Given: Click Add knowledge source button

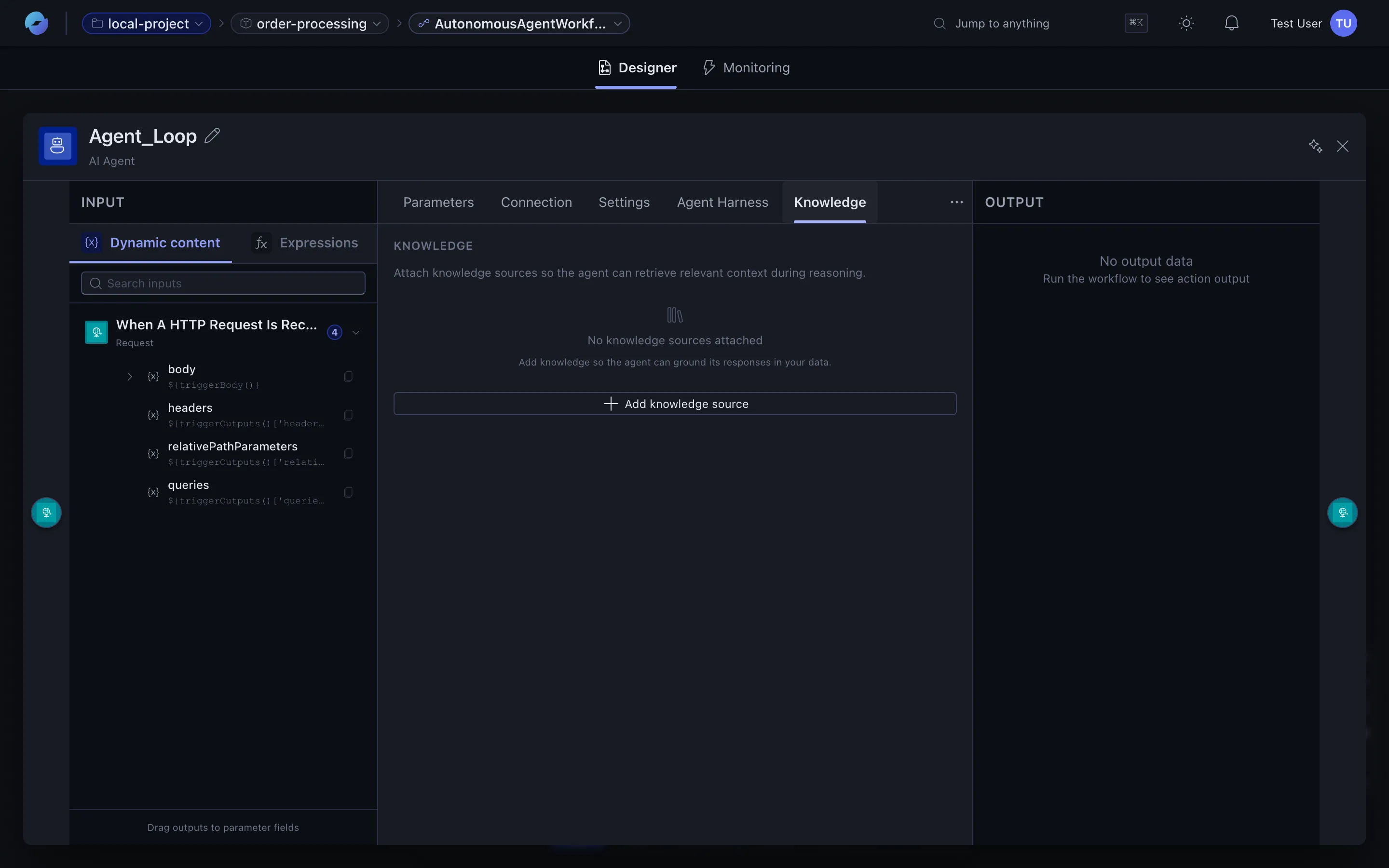Looking at the screenshot, I should [x=675, y=404].
